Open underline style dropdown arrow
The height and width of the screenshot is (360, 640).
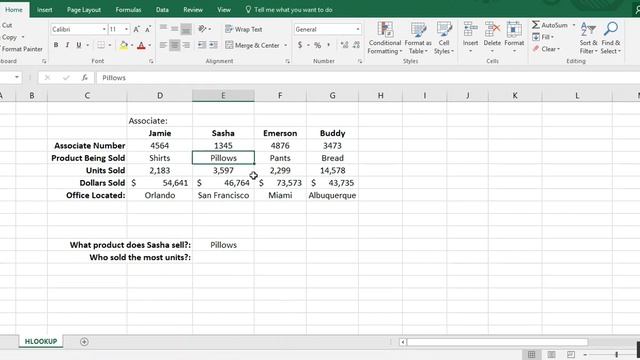coord(87,45)
